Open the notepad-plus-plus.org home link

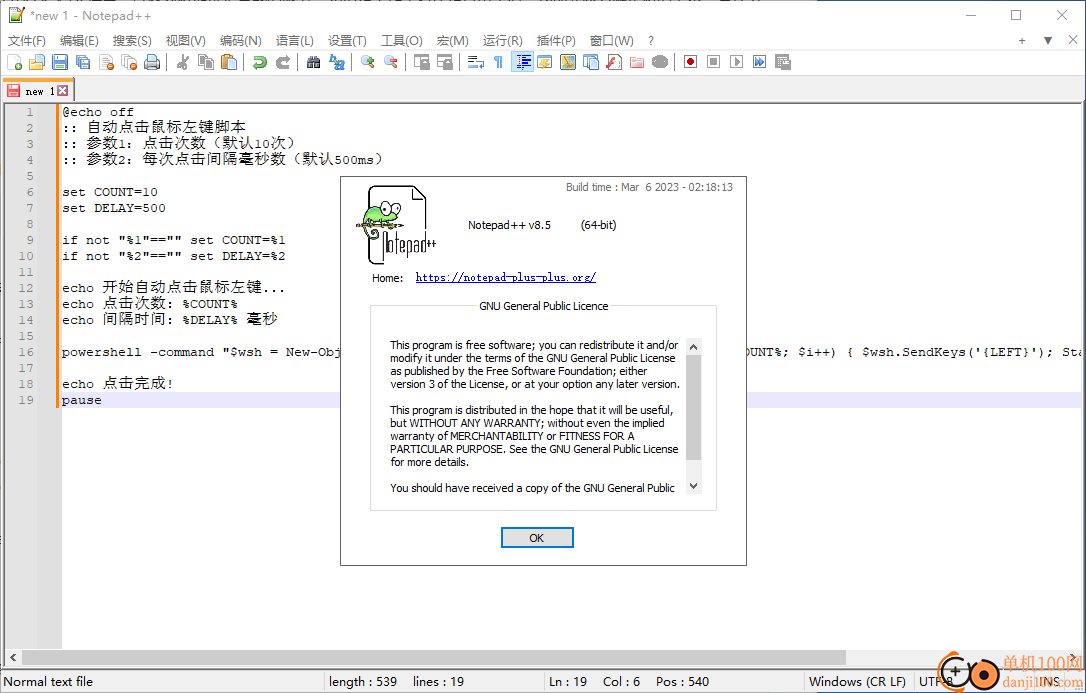coord(506,278)
